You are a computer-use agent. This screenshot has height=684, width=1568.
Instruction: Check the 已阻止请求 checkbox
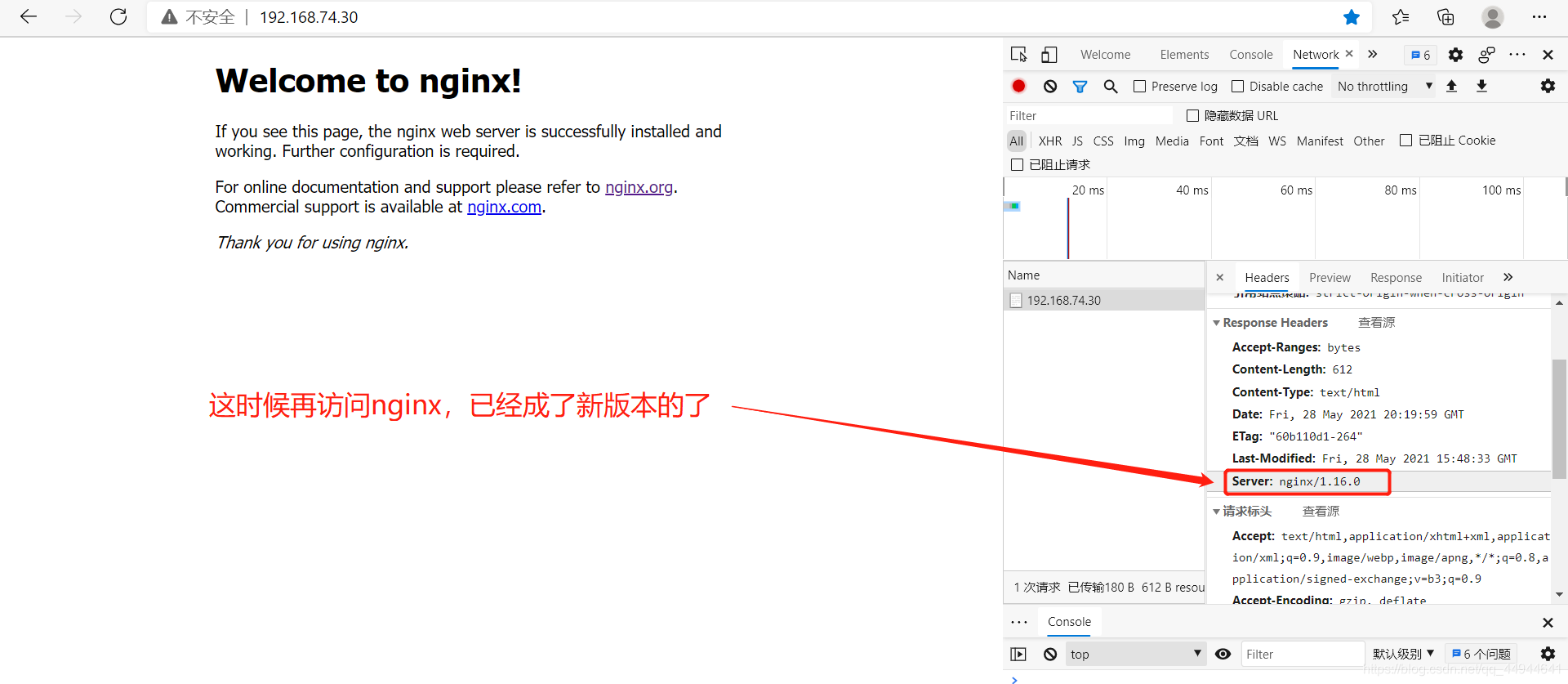pos(1017,164)
